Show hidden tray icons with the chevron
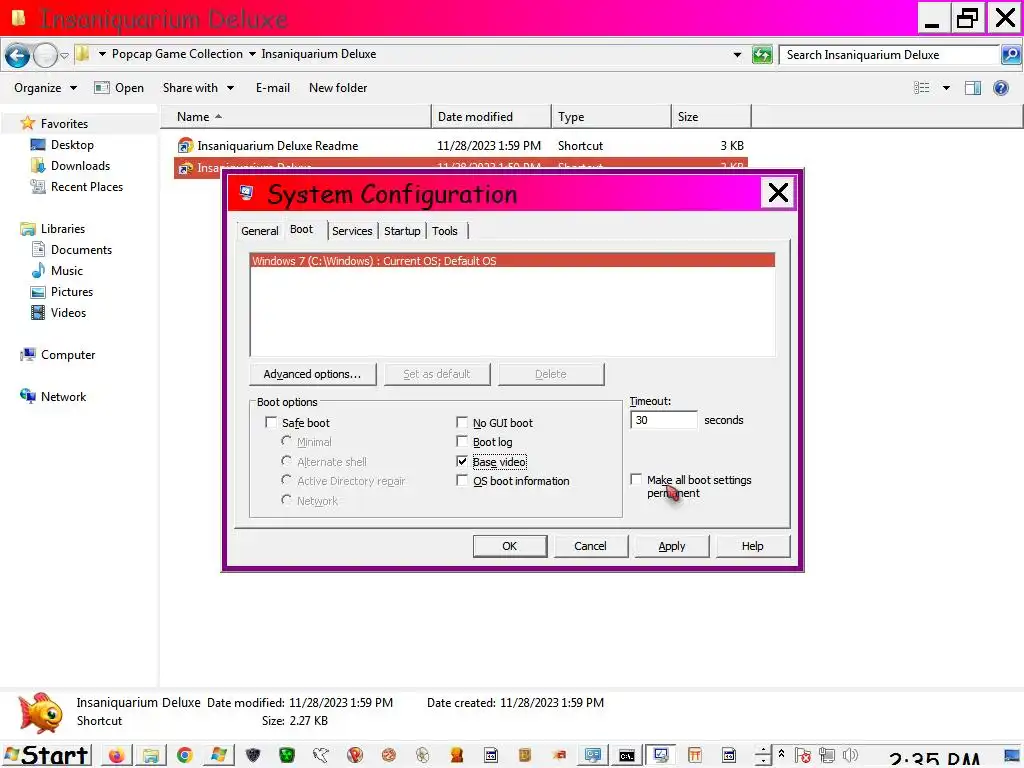The width and height of the screenshot is (1024, 768). tap(781, 753)
